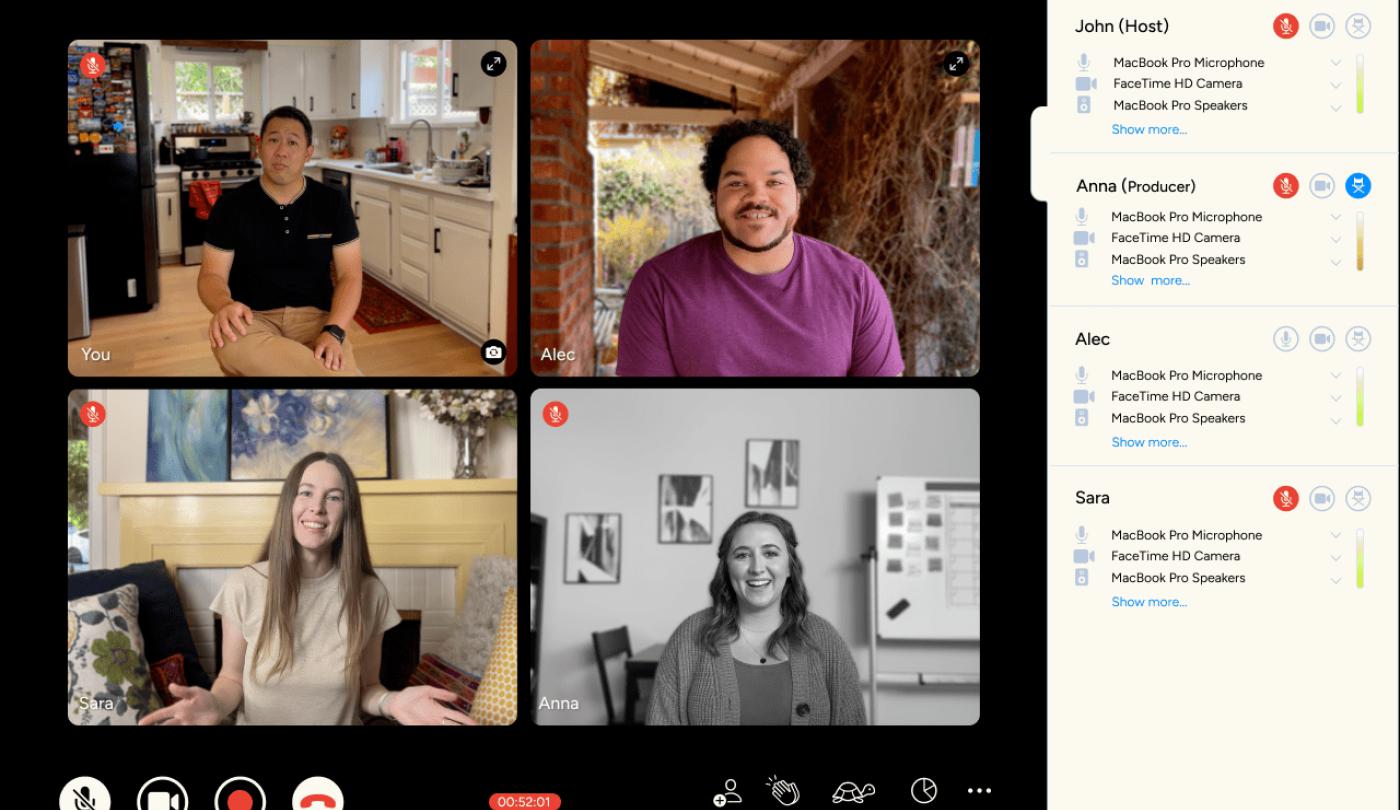Click Show more under Anna (Producer)
The image size is (1400, 810).
(x=1150, y=280)
